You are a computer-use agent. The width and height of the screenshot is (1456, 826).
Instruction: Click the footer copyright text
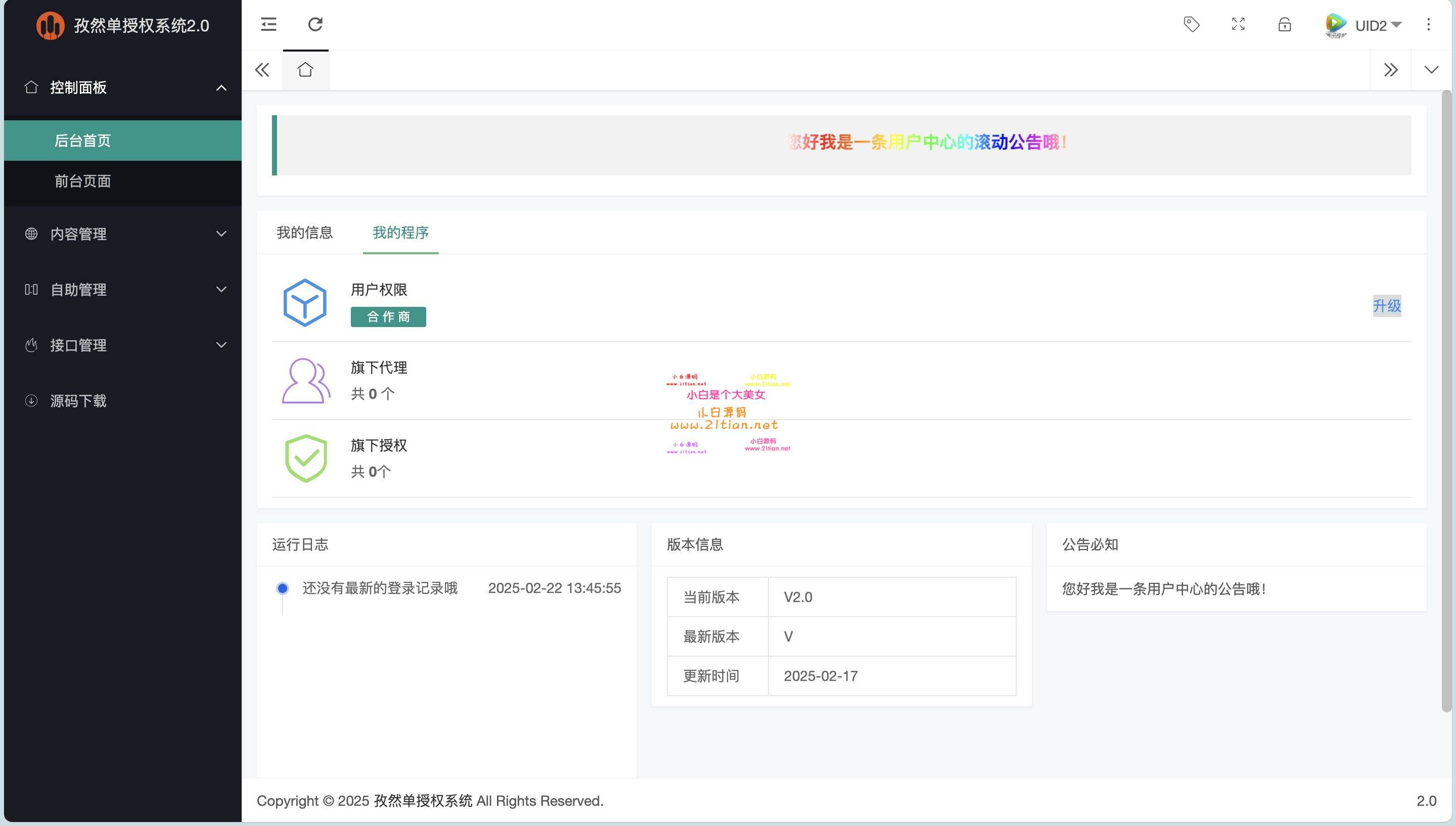click(430, 801)
